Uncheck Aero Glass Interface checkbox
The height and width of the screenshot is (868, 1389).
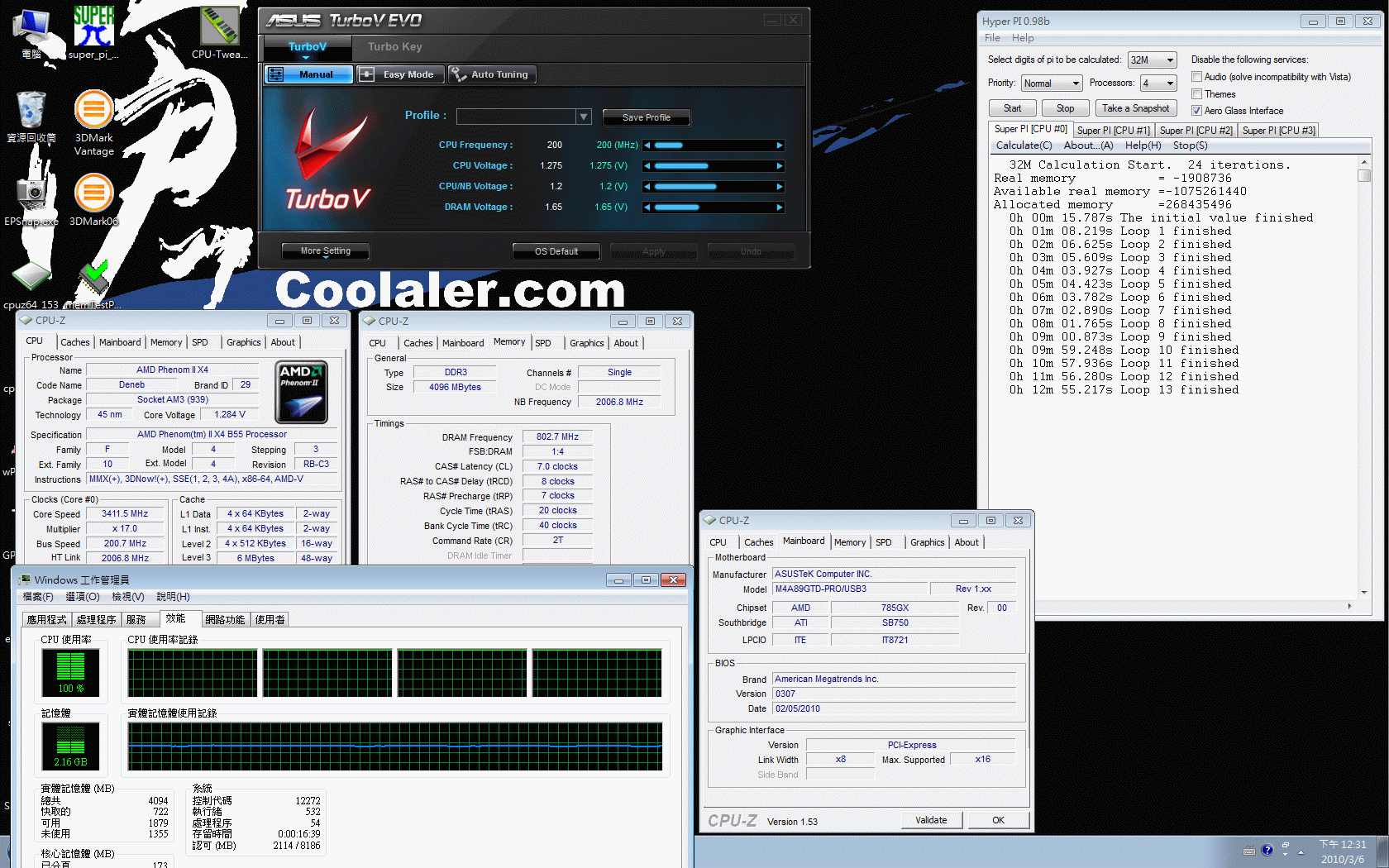(x=1196, y=111)
